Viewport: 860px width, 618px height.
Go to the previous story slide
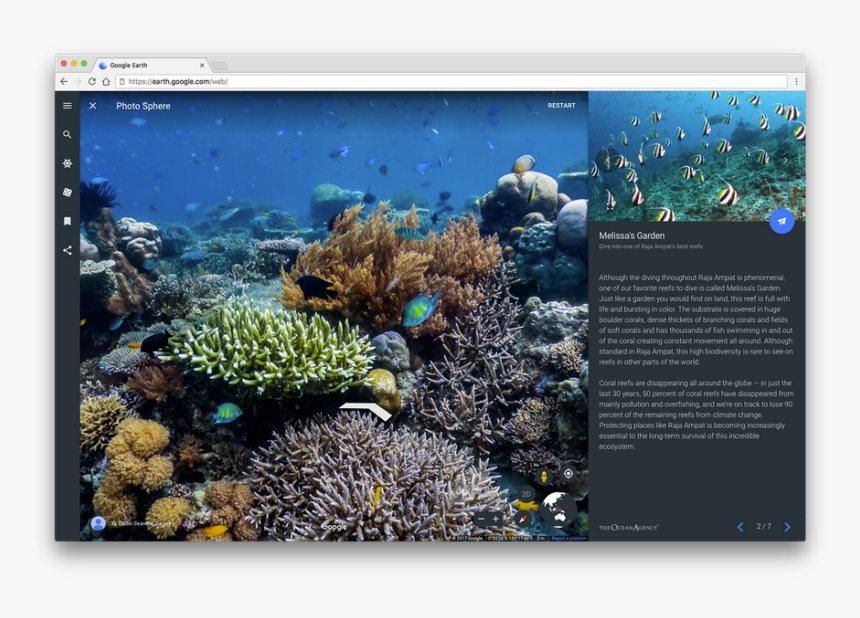click(740, 527)
